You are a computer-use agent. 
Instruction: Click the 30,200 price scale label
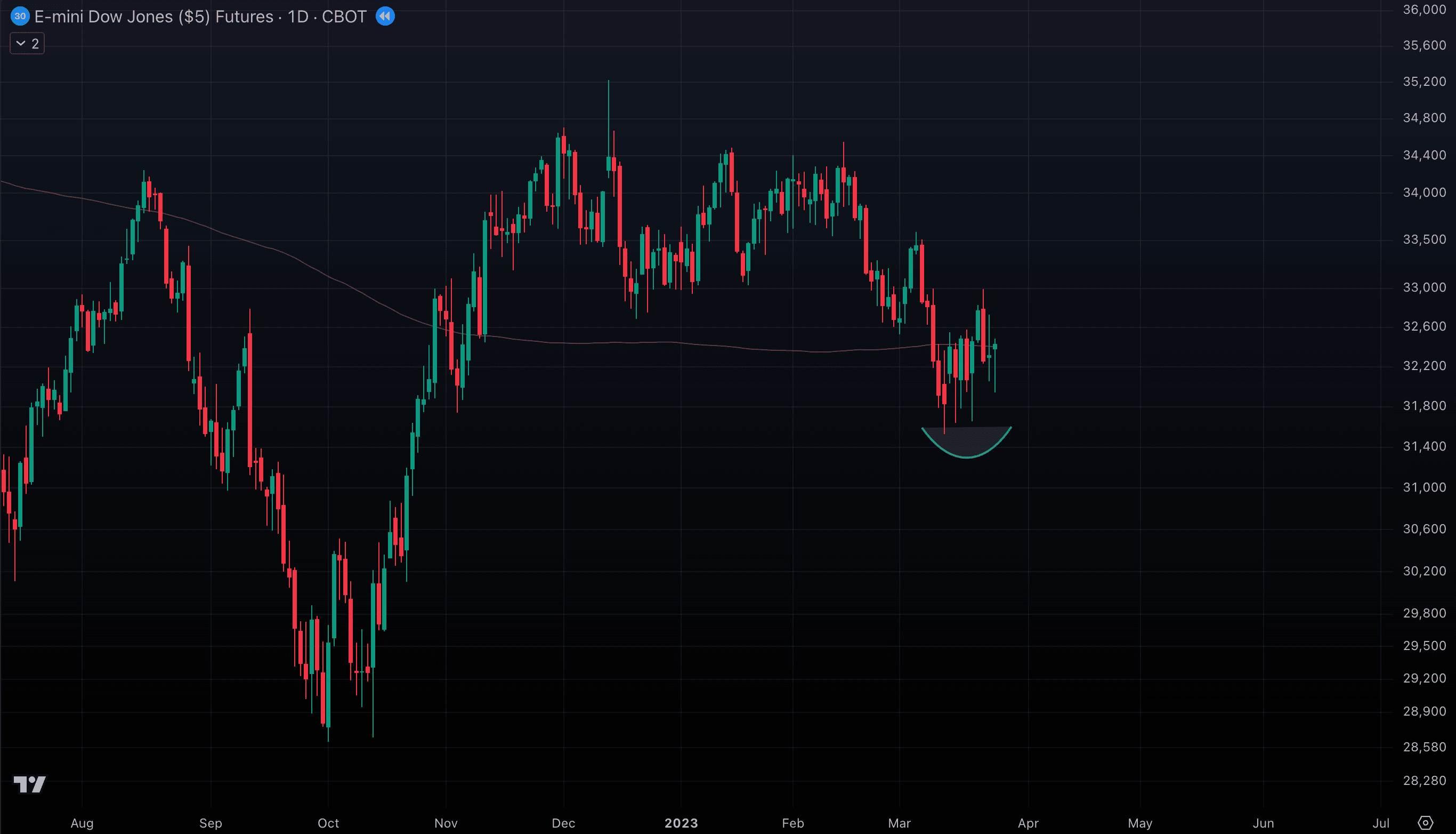(1424, 571)
